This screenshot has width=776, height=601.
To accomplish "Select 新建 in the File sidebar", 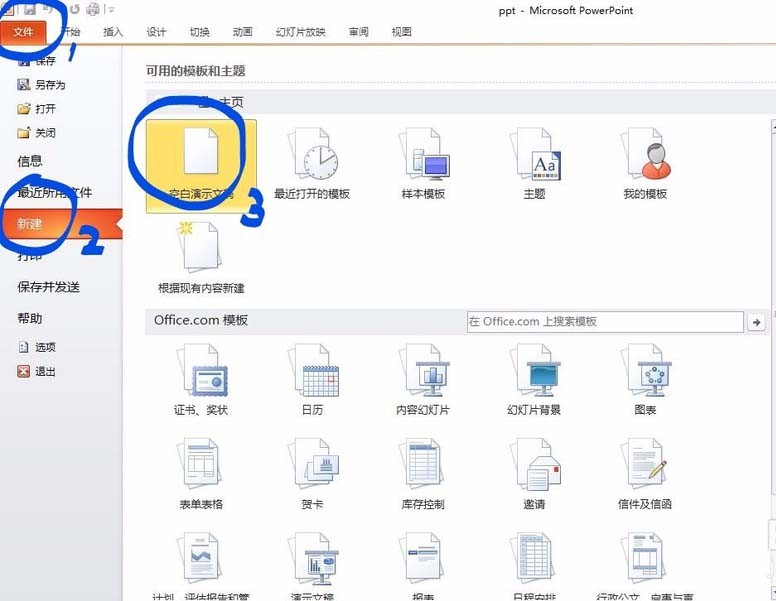I will pyautogui.click(x=30, y=224).
